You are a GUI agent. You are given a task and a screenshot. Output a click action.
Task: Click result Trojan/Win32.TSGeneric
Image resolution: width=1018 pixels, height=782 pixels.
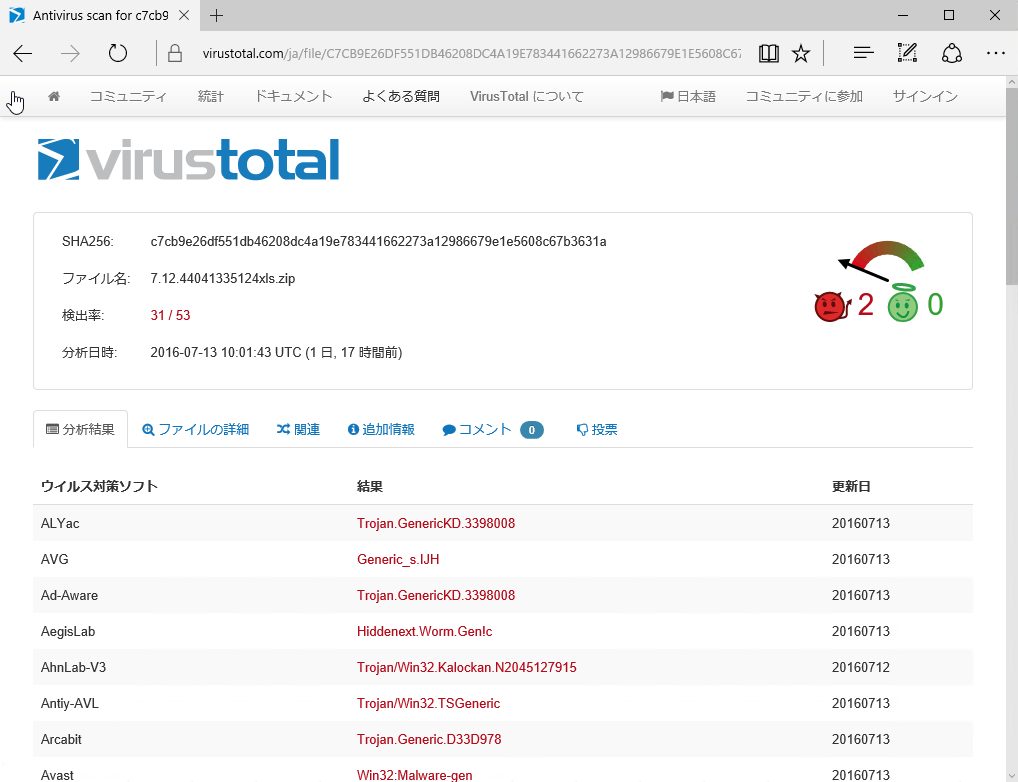(428, 703)
